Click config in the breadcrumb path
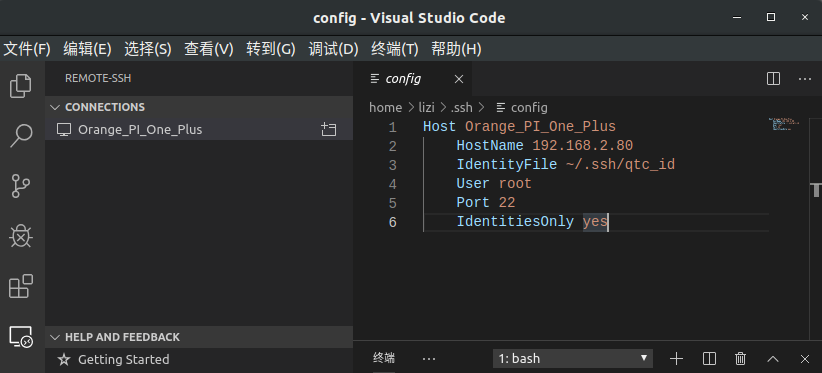 pos(529,107)
